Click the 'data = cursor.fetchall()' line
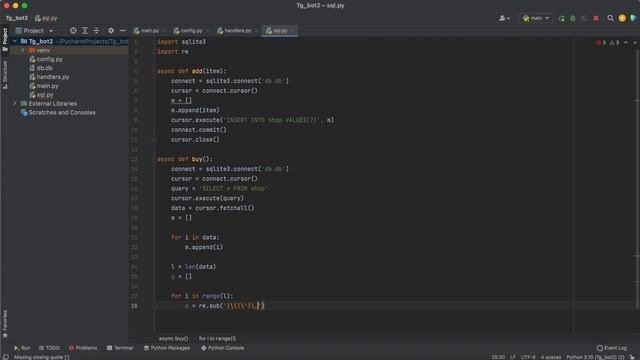 (x=213, y=208)
